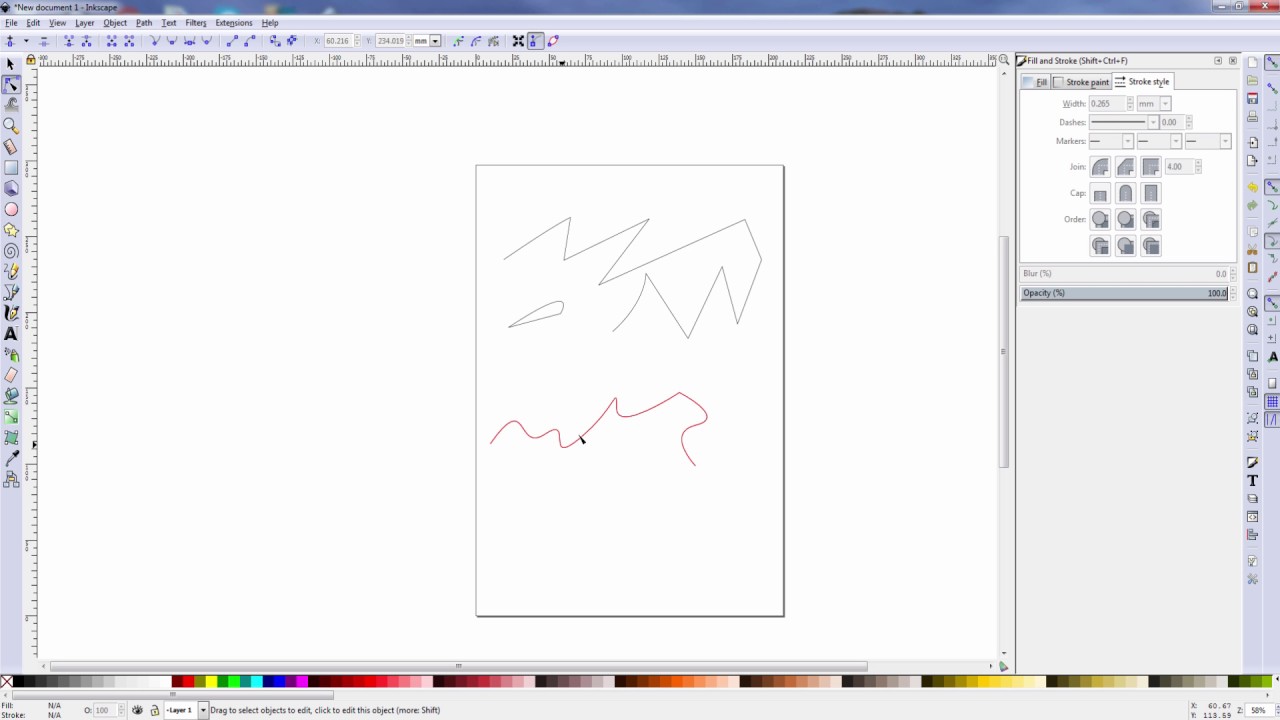Image resolution: width=1280 pixels, height=720 pixels.
Task: Open the start marker dropdown
Action: coord(1111,141)
